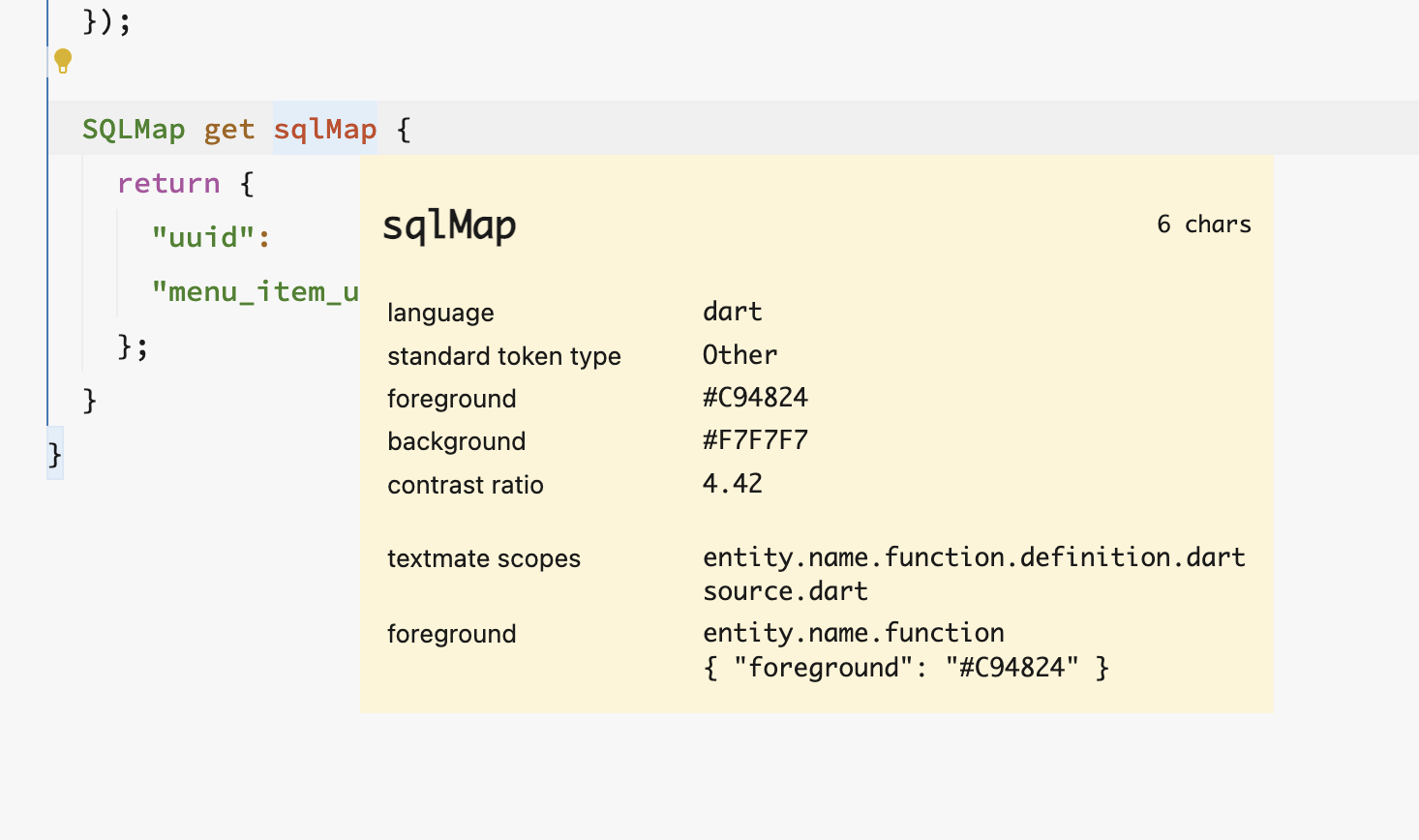Select the 'standard token type' label
1419x840 pixels.
pos(504,356)
